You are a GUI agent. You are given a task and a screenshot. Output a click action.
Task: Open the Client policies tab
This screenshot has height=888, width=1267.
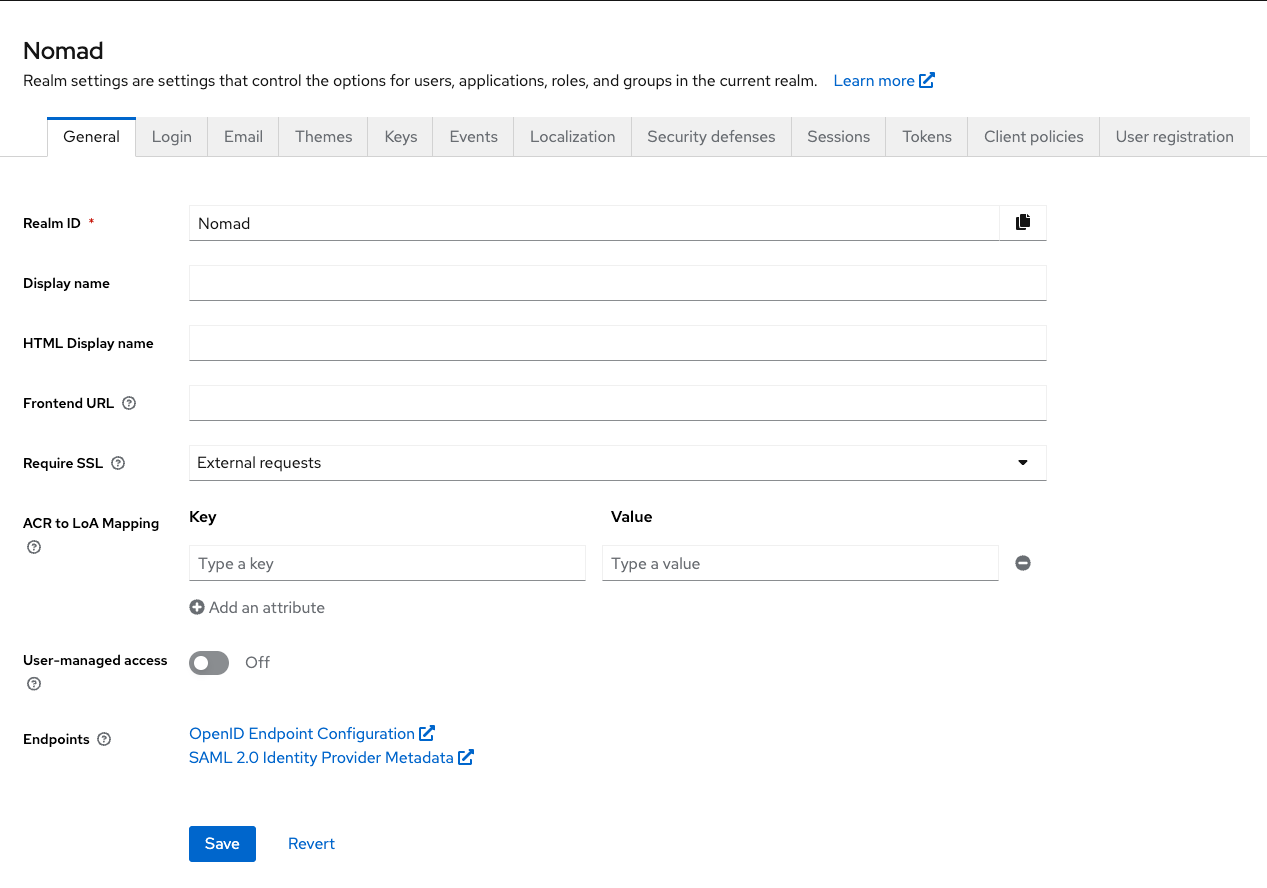pos(1033,137)
